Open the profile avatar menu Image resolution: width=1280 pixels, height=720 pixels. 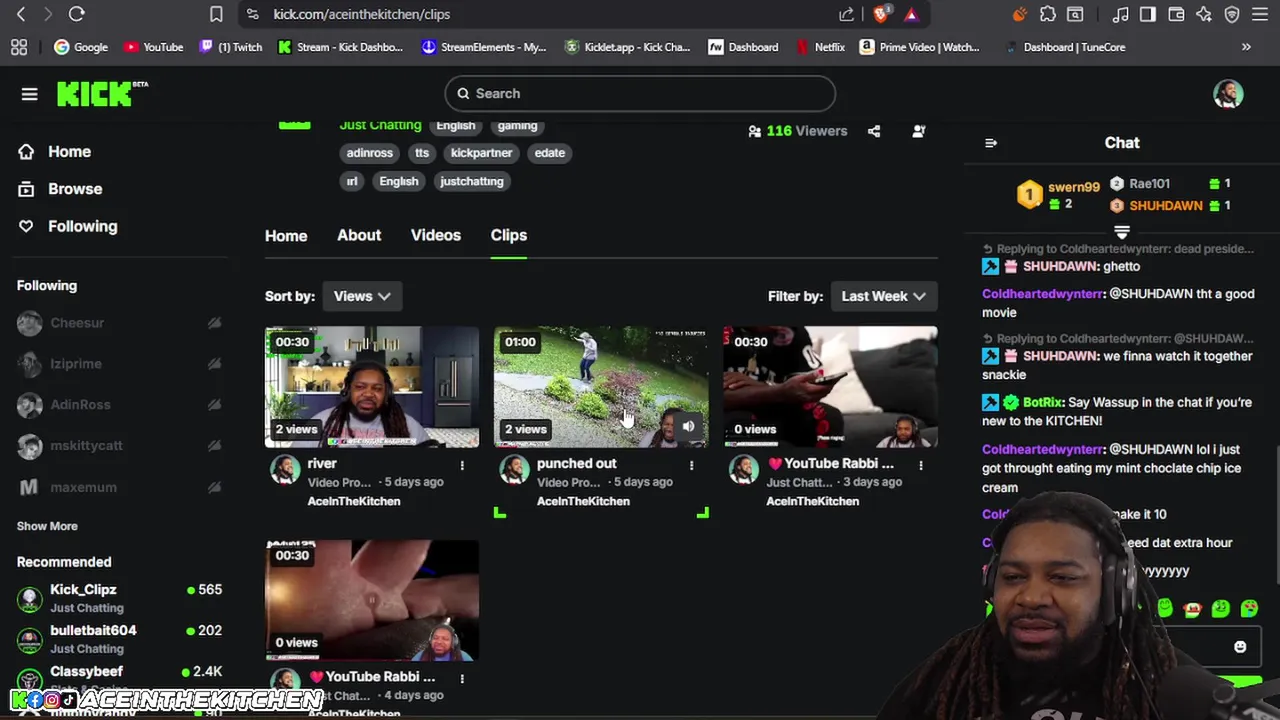1228,94
